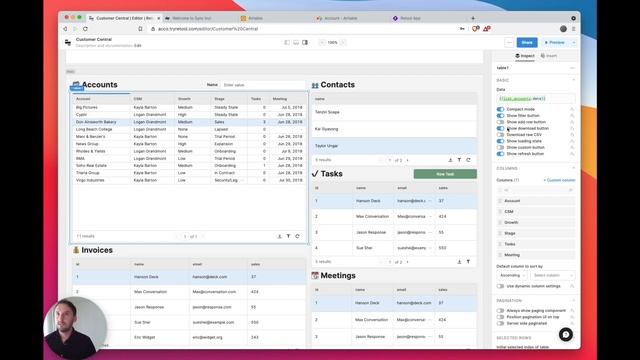Click the Brave shield icon in the address bar
640x360 pixels.
click(x=475, y=29)
